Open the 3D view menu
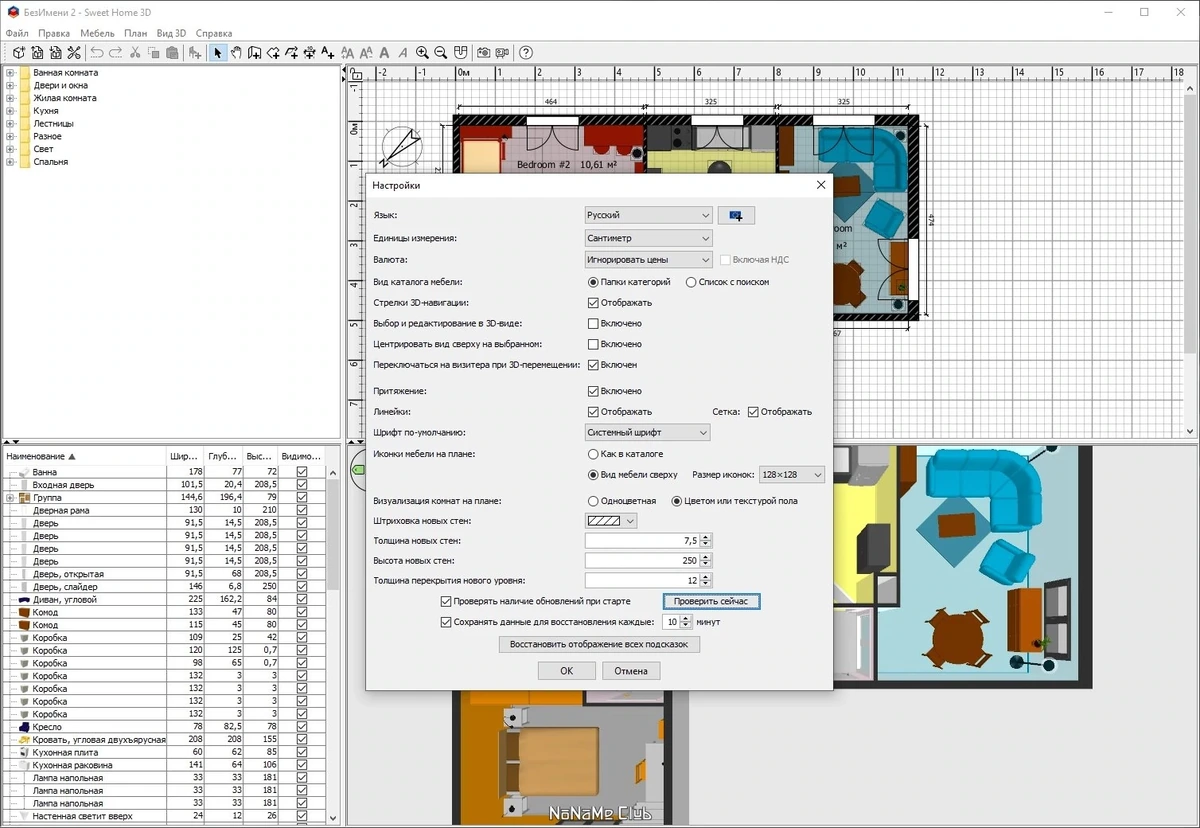 click(171, 33)
